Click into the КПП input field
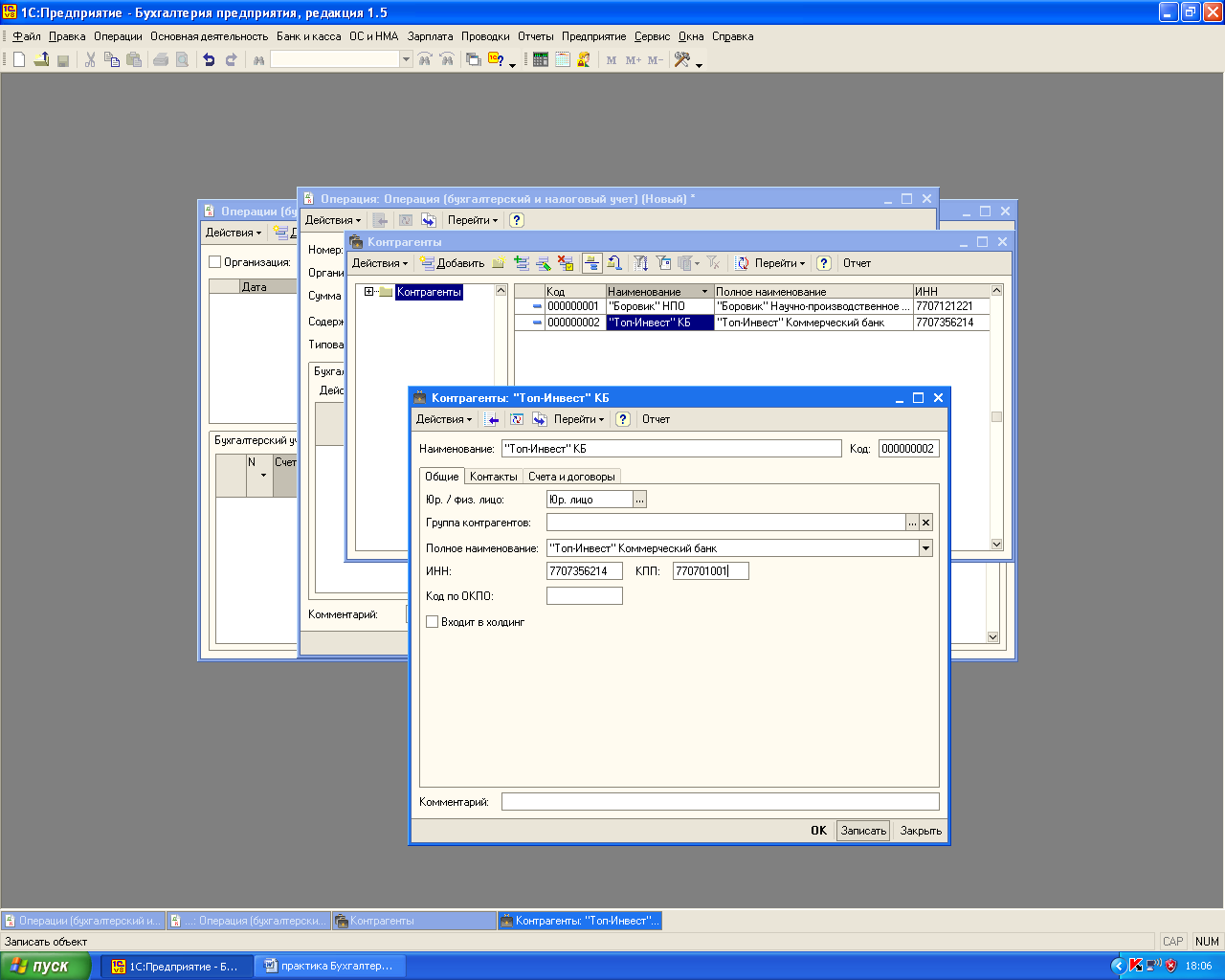The image size is (1225, 980). pos(711,571)
